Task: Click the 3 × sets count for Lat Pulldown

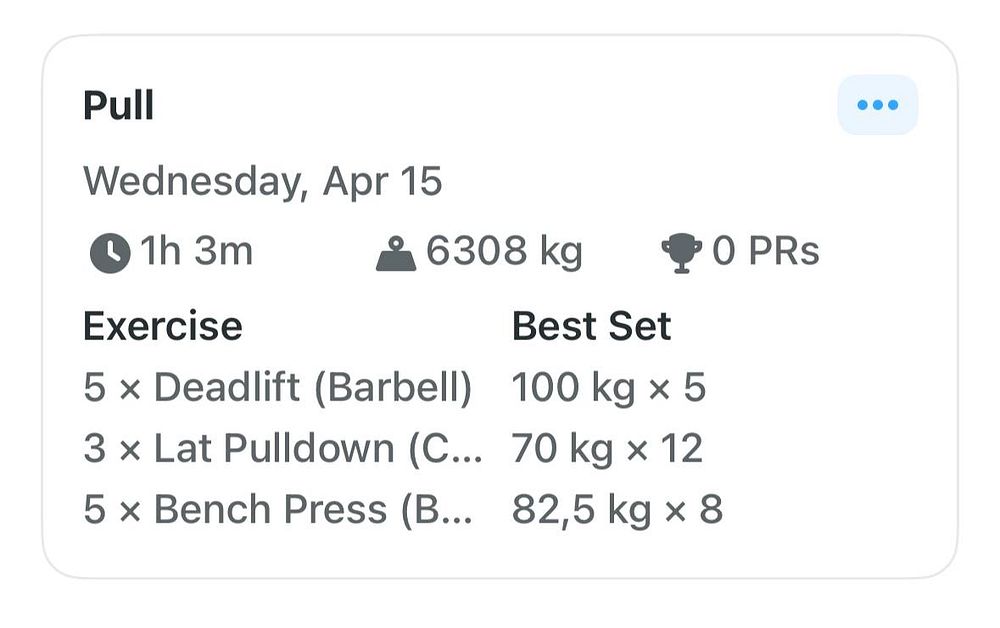Action: pos(112,448)
